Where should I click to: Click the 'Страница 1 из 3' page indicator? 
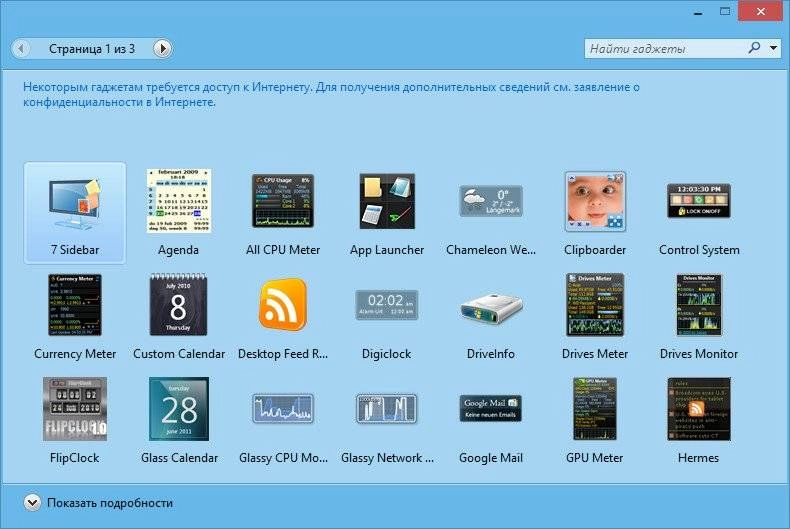pyautogui.click(x=92, y=49)
